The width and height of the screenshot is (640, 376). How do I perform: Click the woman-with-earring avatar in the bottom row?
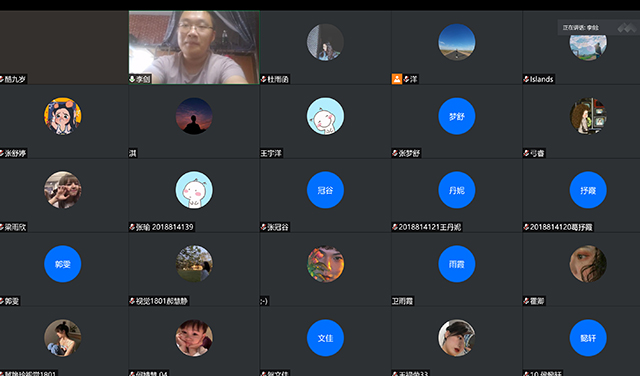[457, 338]
